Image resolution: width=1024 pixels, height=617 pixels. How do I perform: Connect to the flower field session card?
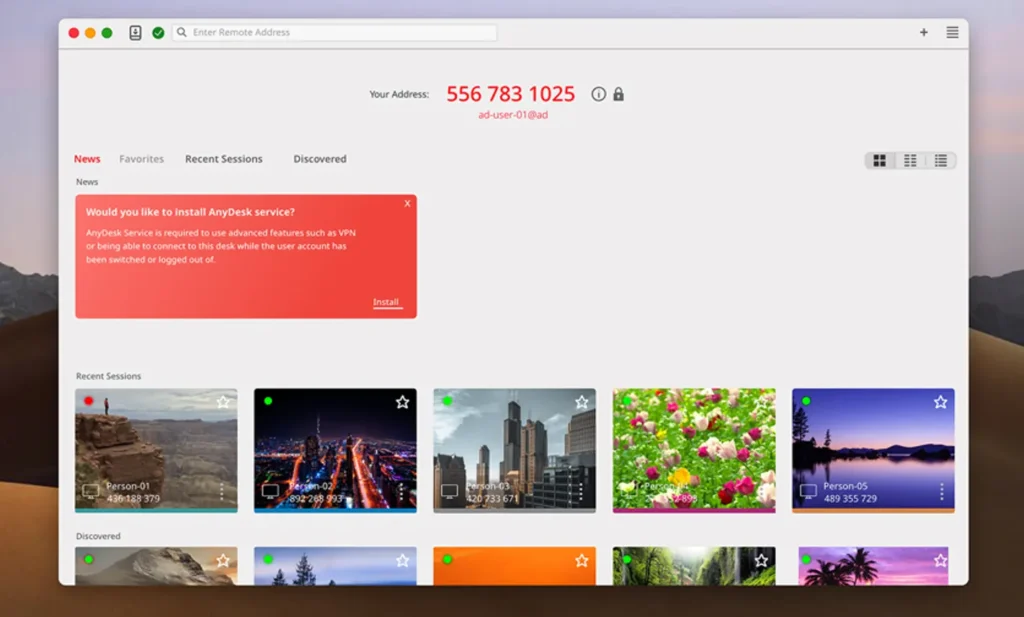tap(694, 451)
